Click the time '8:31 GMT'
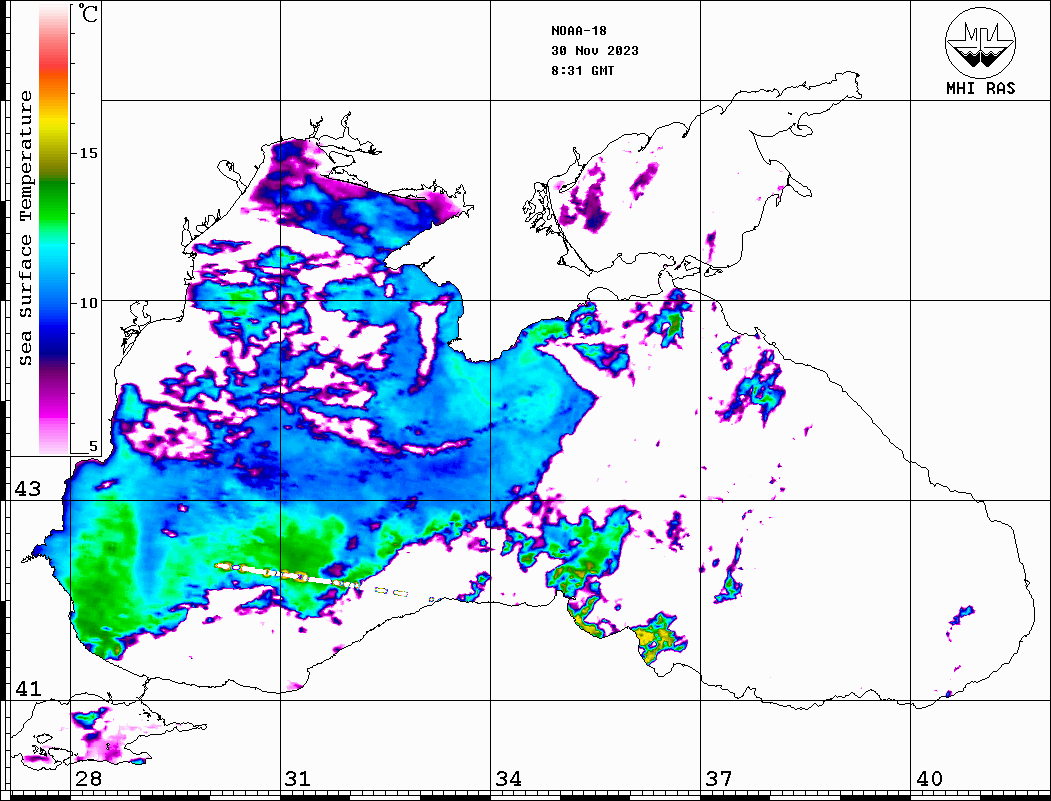The width and height of the screenshot is (1051, 801). click(582, 71)
